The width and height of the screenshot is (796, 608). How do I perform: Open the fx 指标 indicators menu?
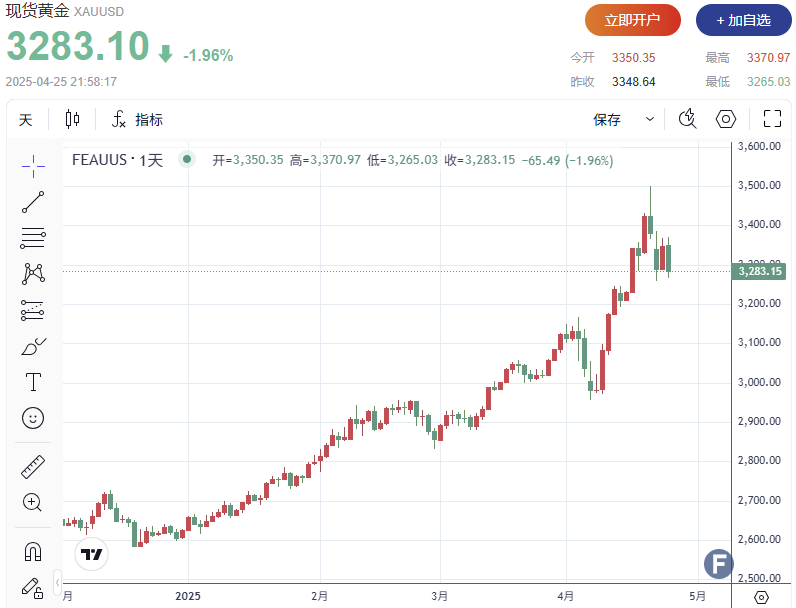point(137,120)
